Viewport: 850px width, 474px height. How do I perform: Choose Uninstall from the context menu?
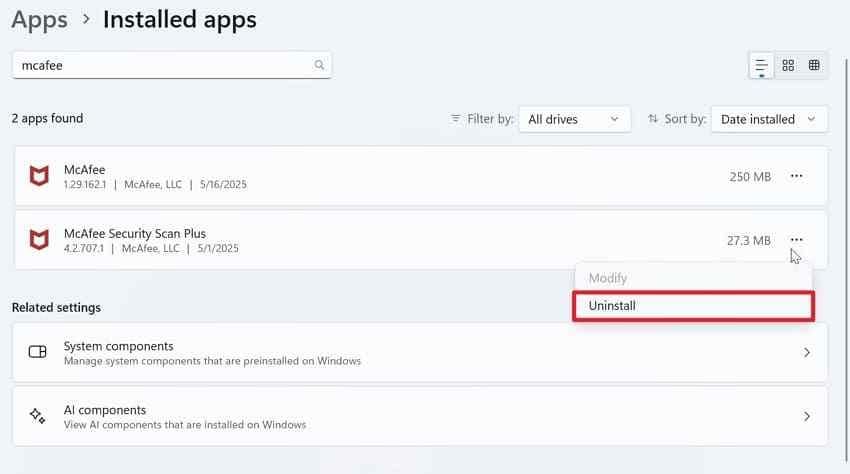pyautogui.click(x=693, y=306)
